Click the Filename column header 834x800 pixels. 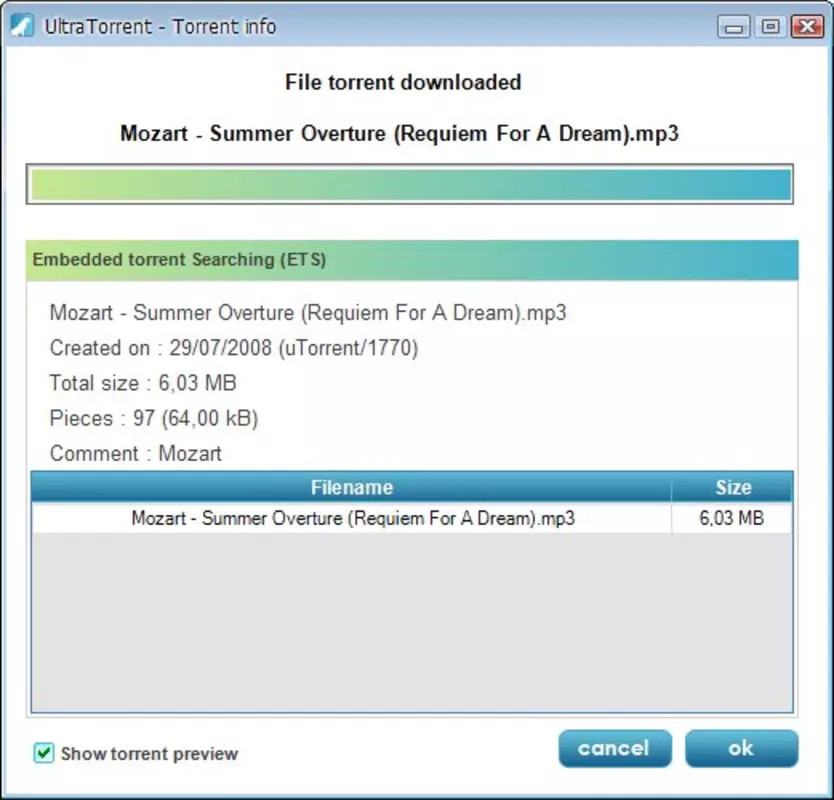point(351,487)
